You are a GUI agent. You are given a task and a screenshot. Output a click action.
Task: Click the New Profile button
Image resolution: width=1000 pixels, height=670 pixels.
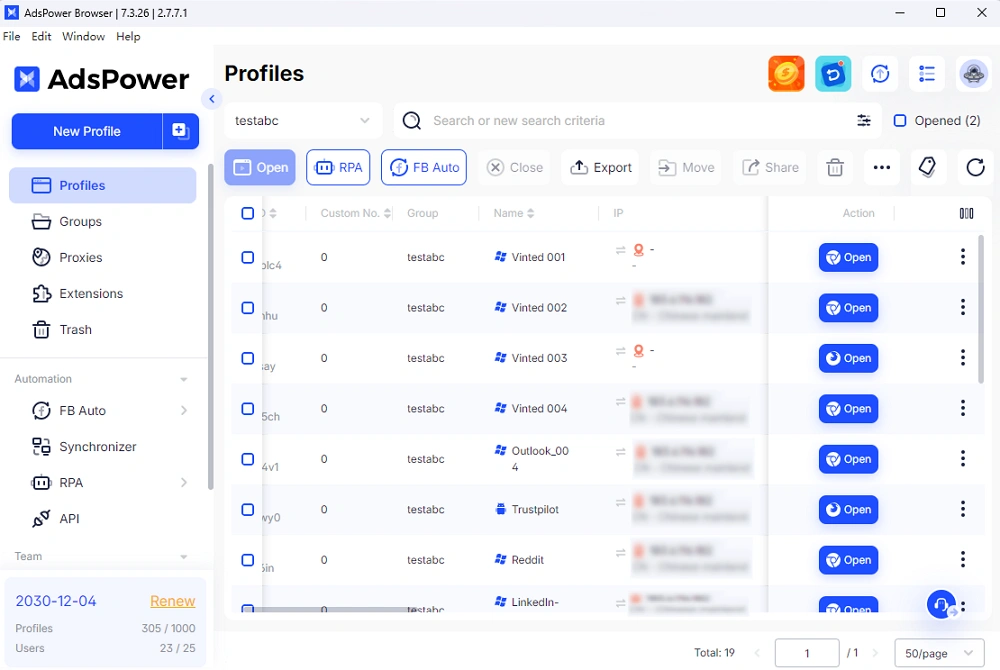pos(87,131)
